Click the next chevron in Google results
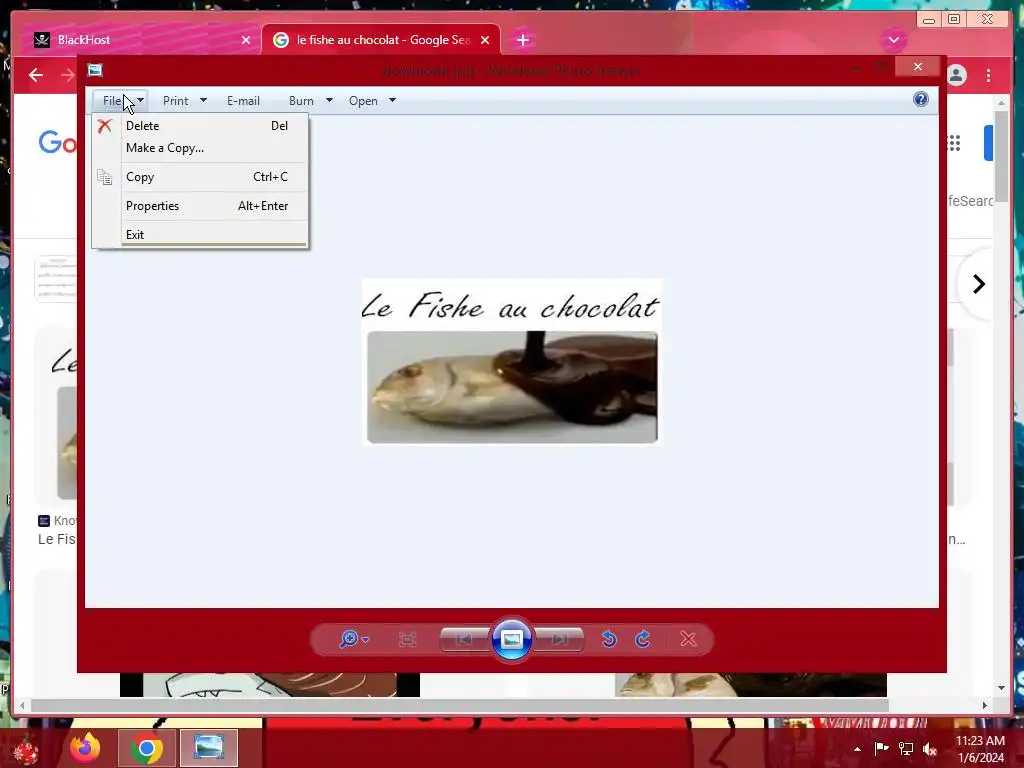Screen dimensions: 1024x768 [978, 284]
